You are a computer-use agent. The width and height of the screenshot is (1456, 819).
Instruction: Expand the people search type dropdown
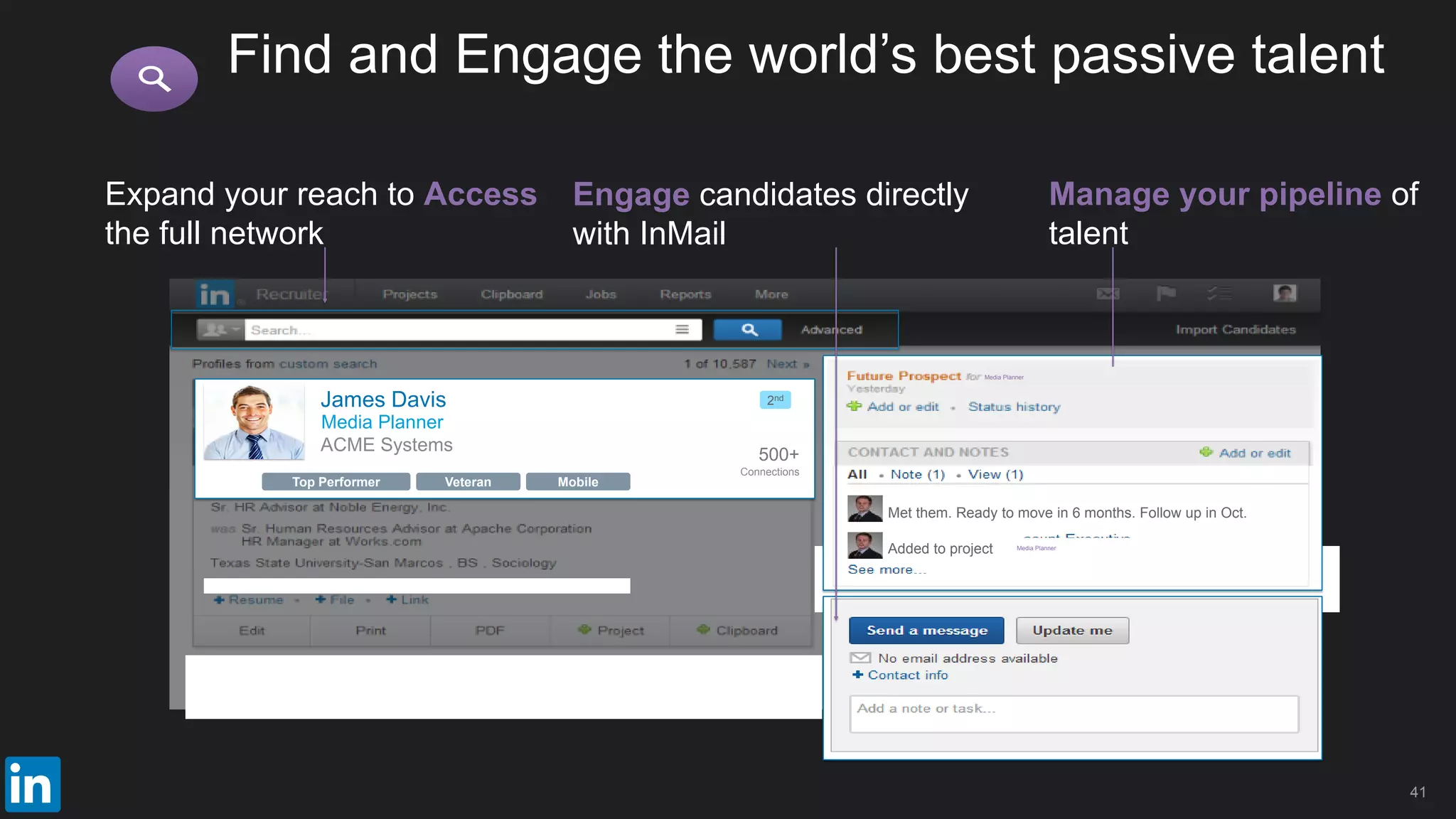[220, 330]
